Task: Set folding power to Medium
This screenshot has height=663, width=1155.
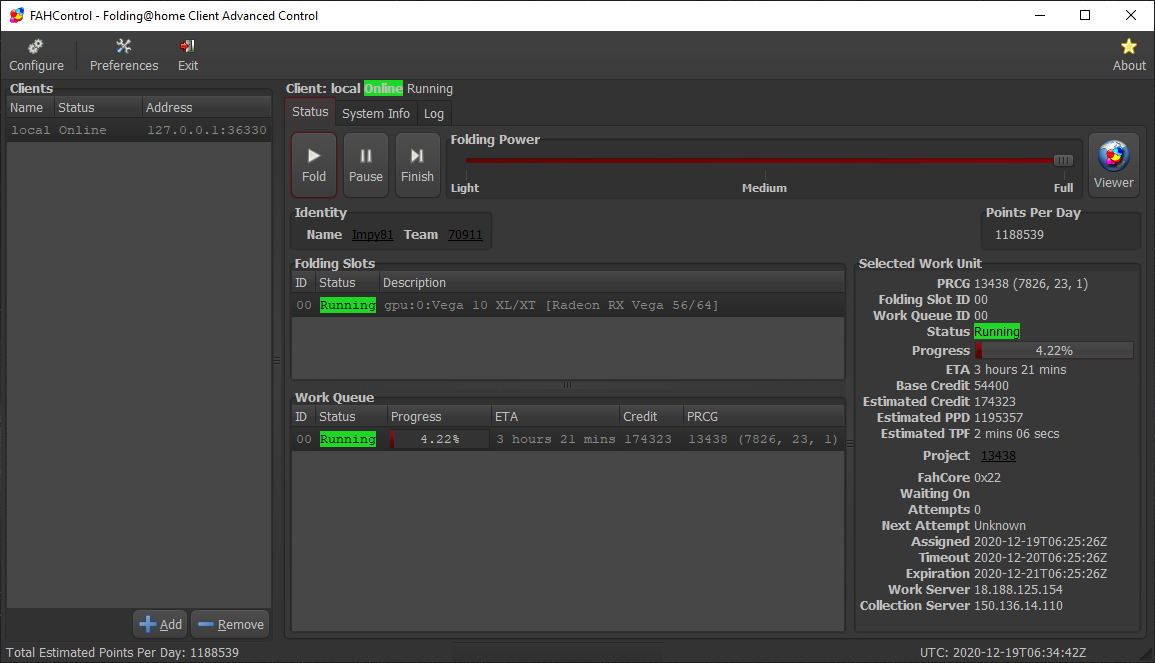Action: pyautogui.click(x=764, y=188)
